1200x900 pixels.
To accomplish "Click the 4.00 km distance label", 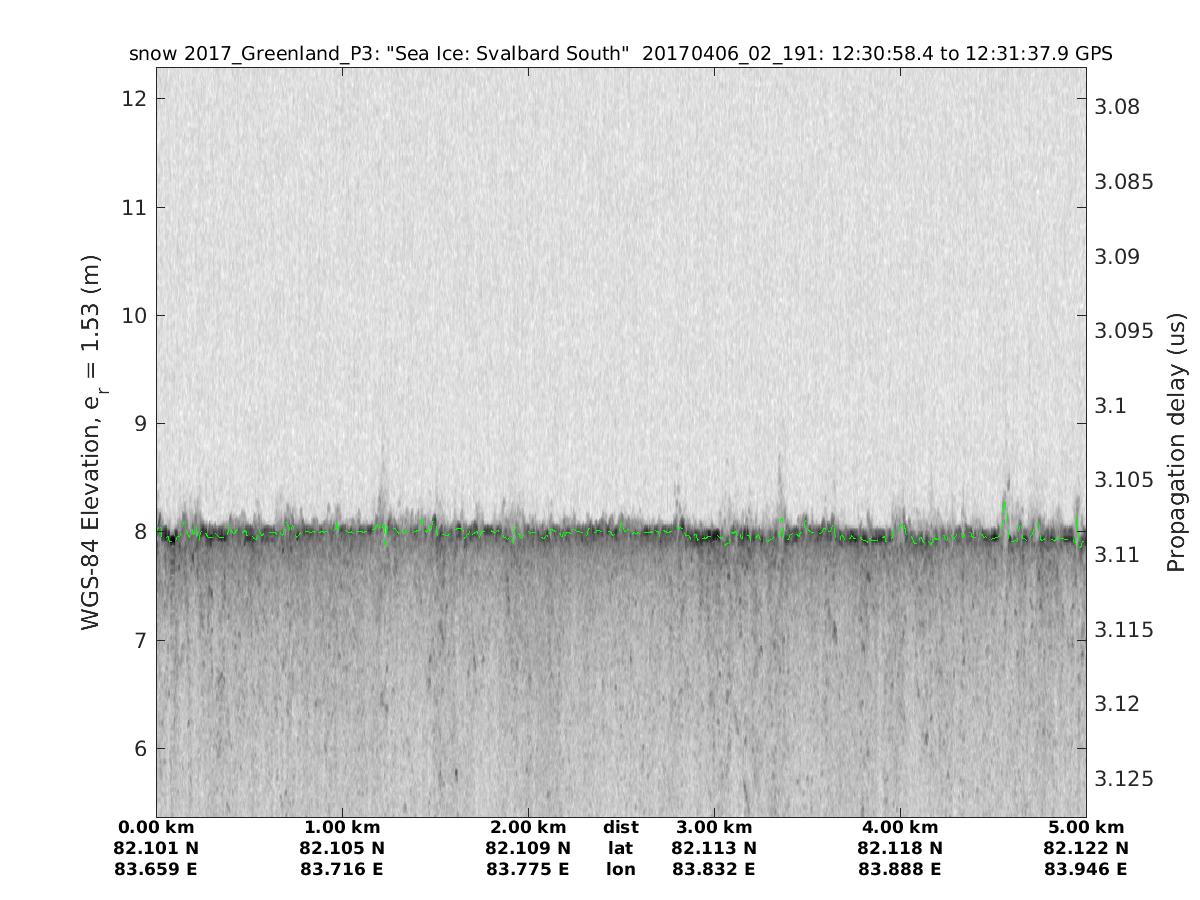I will [900, 827].
